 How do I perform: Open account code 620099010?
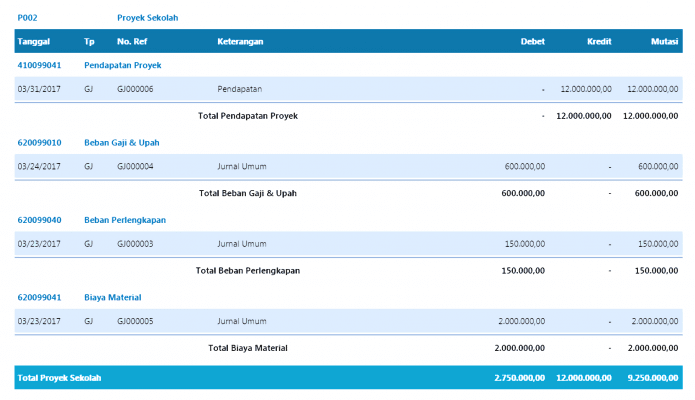point(39,142)
